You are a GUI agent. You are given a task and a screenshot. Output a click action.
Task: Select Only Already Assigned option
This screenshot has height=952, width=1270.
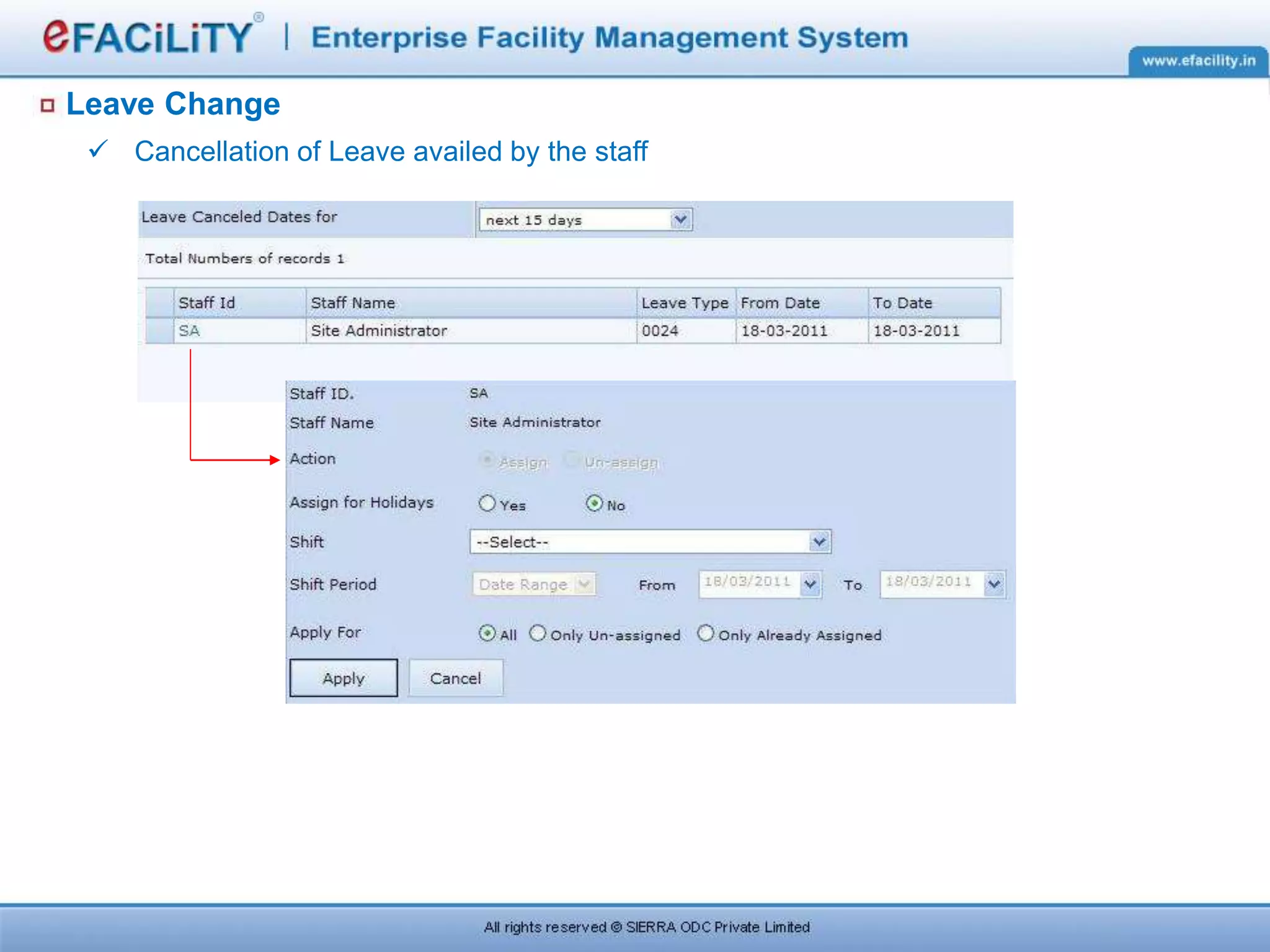tap(706, 633)
